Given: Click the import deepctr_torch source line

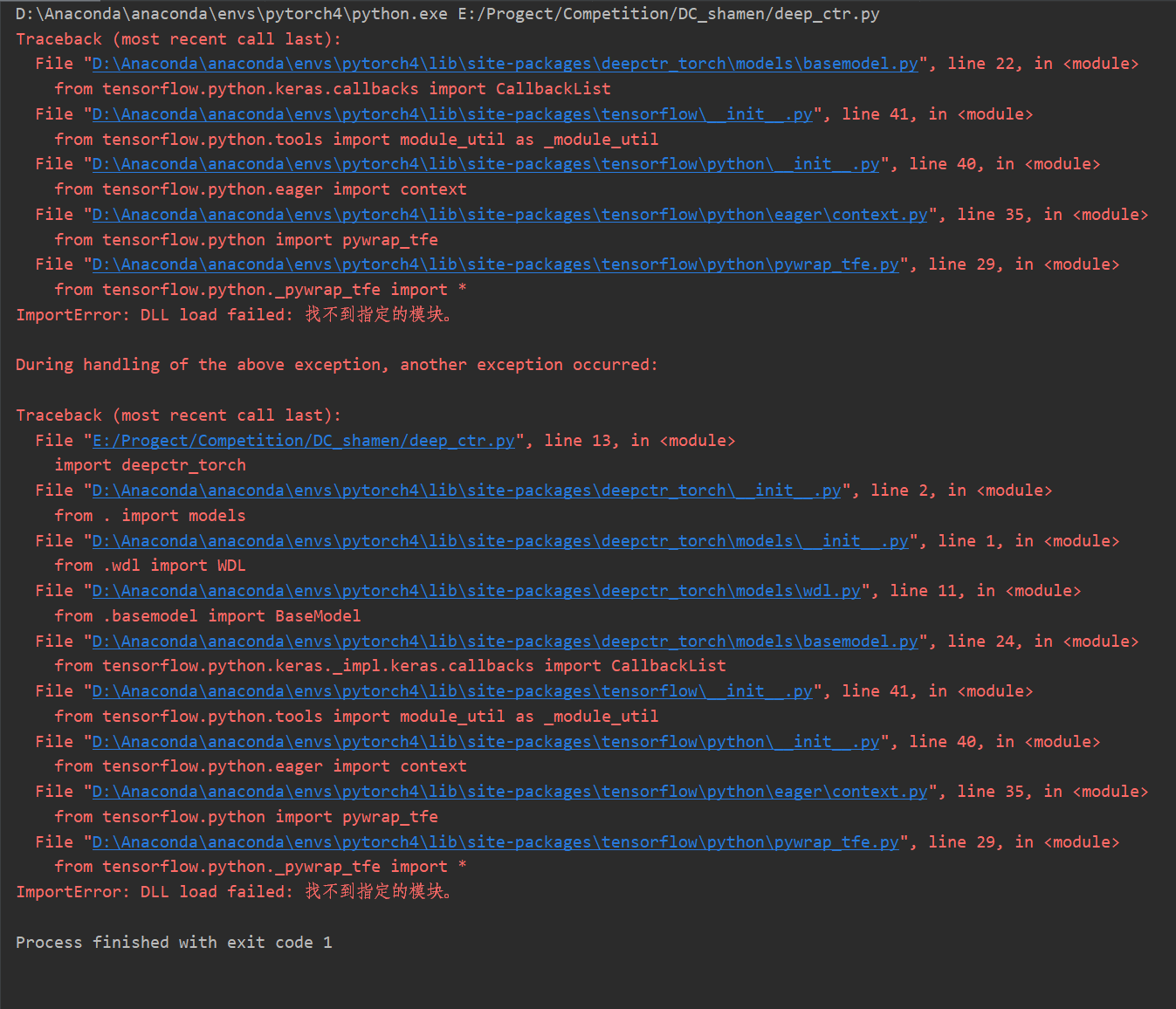Looking at the screenshot, I should click(151, 464).
